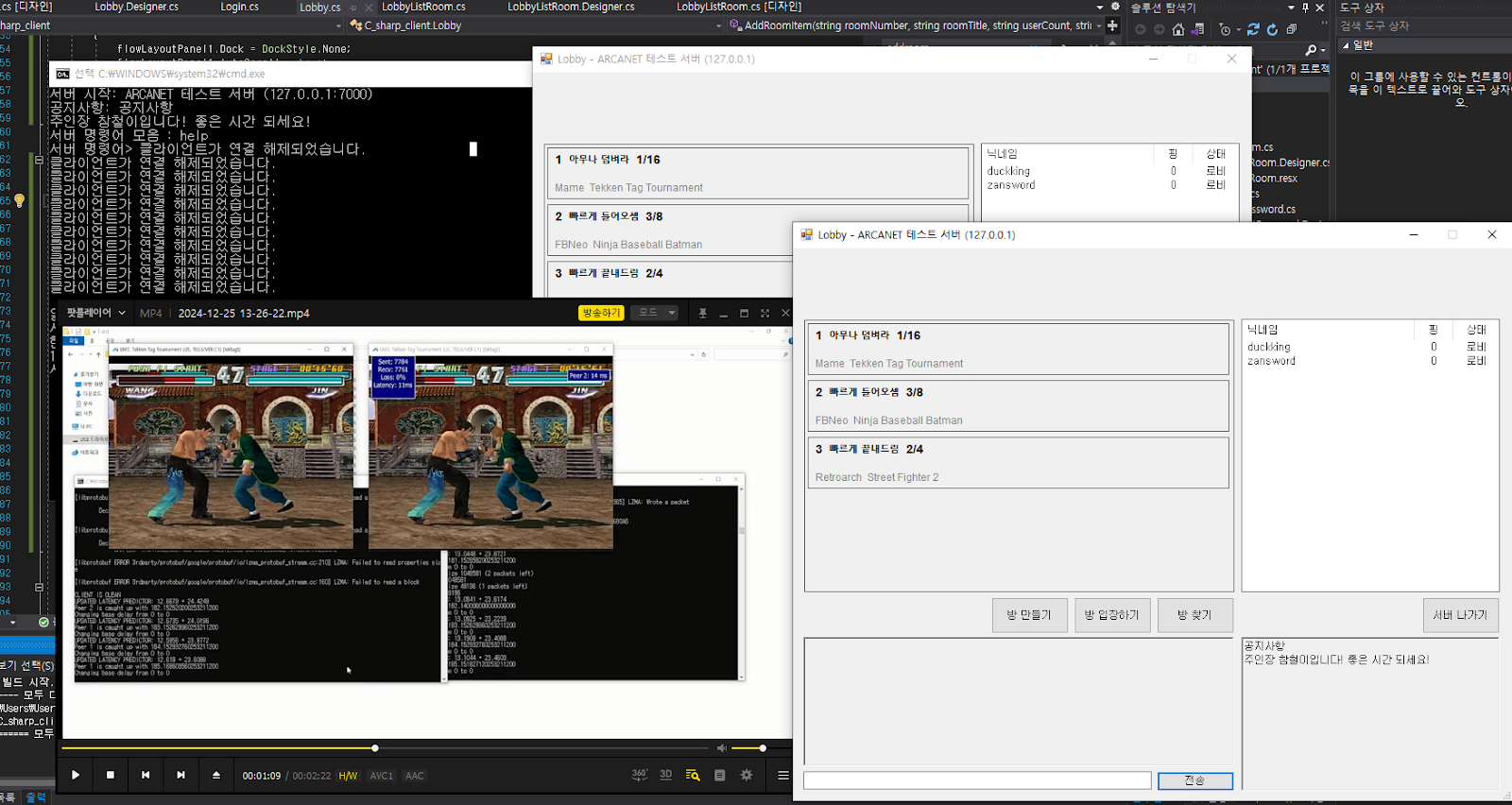This screenshot has height=805, width=1512.
Task: Click the yellow 방송하기 broadcast button
Action: pyautogui.click(x=601, y=313)
